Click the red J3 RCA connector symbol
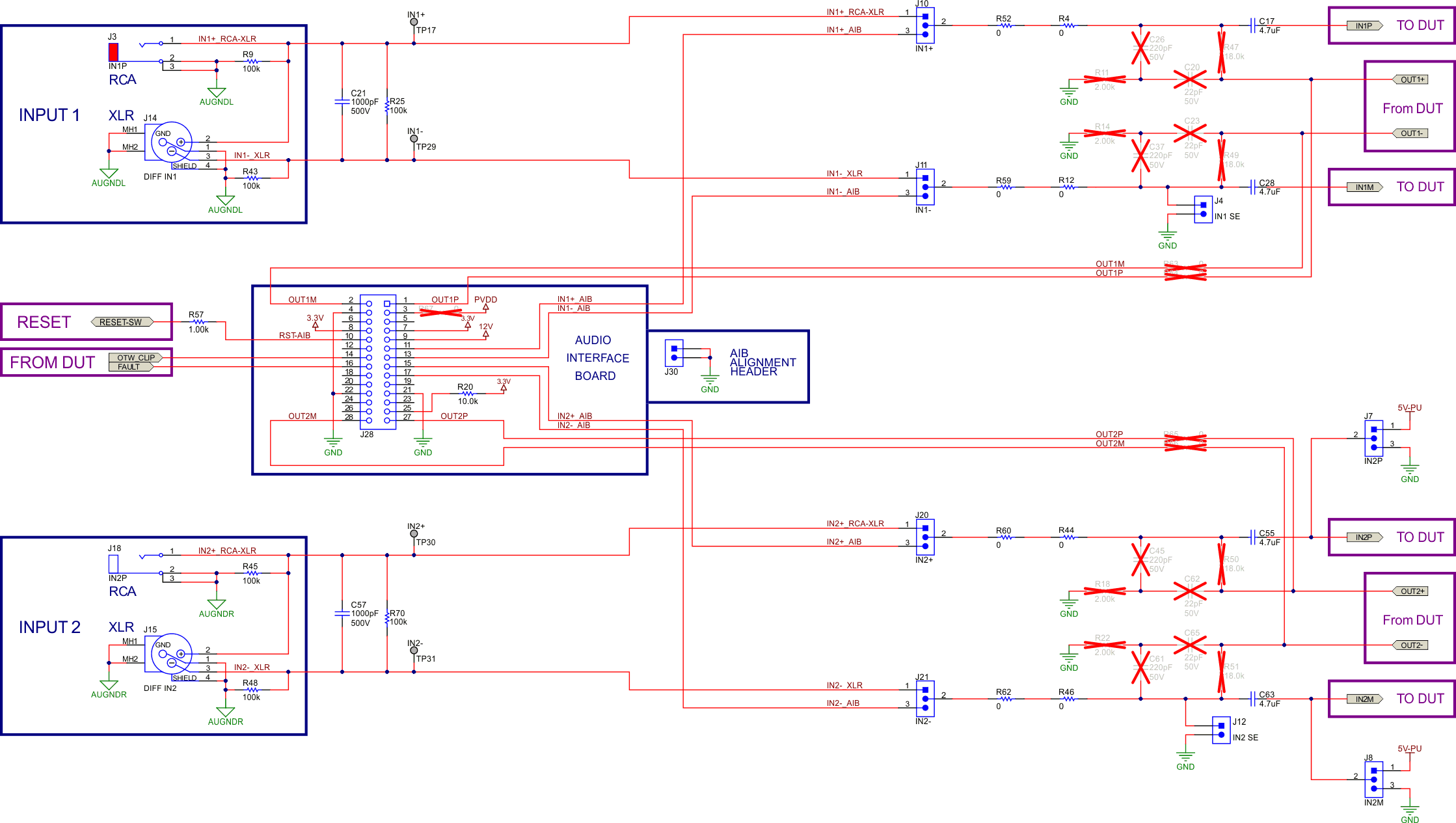The height and width of the screenshot is (823, 1456). pos(113,52)
